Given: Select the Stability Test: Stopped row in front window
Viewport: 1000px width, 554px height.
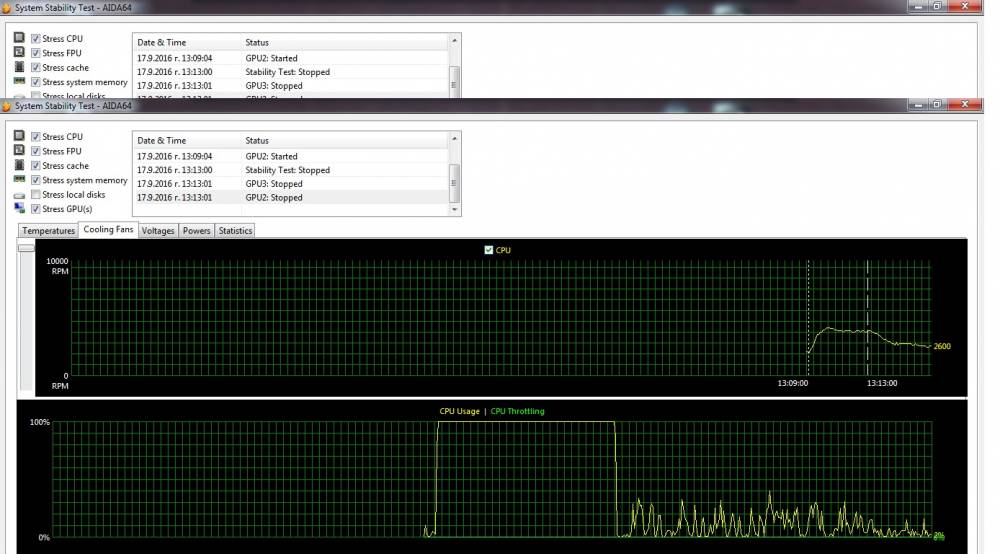Looking at the screenshot, I should point(290,170).
